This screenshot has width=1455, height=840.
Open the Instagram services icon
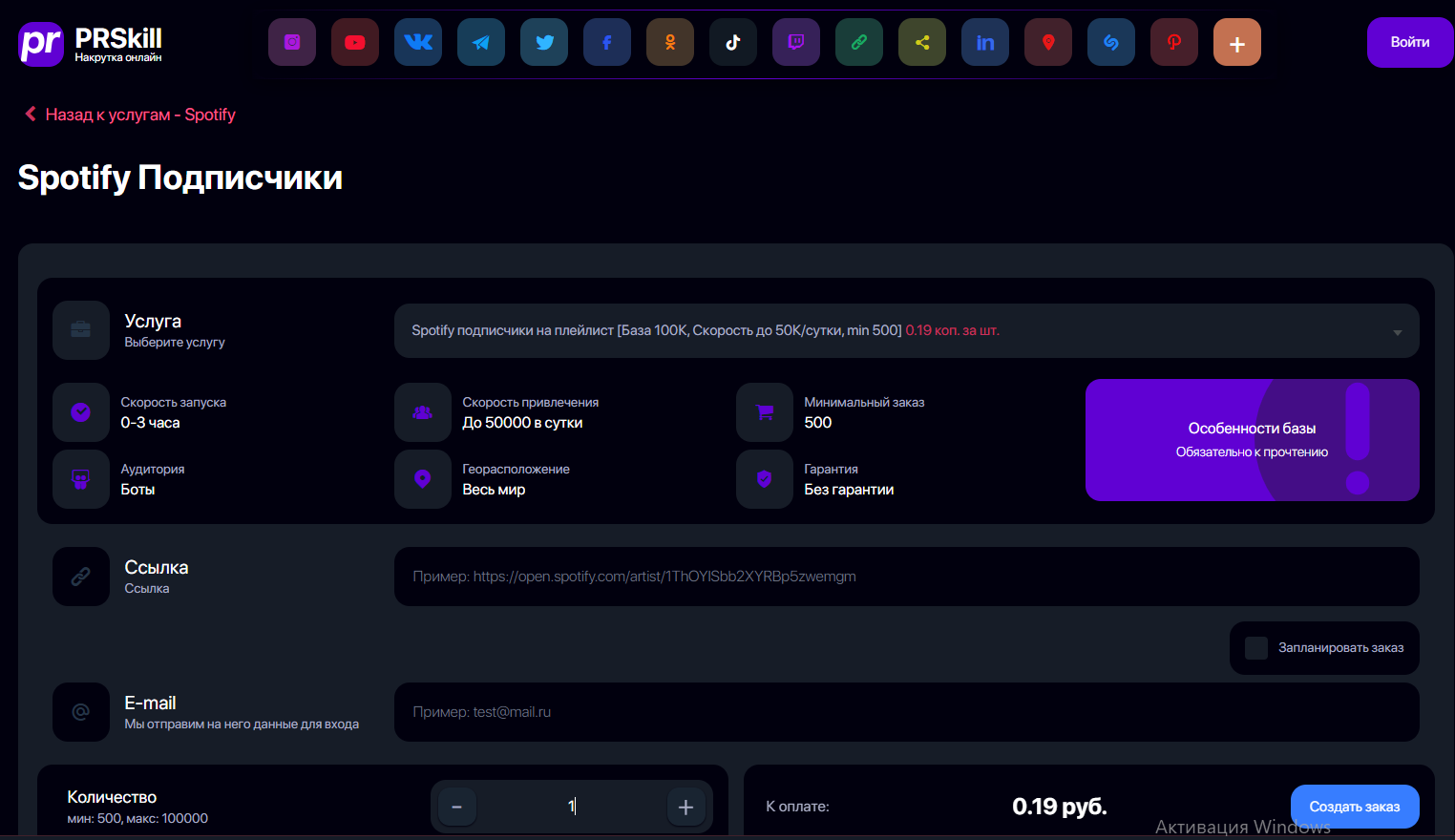tap(292, 42)
